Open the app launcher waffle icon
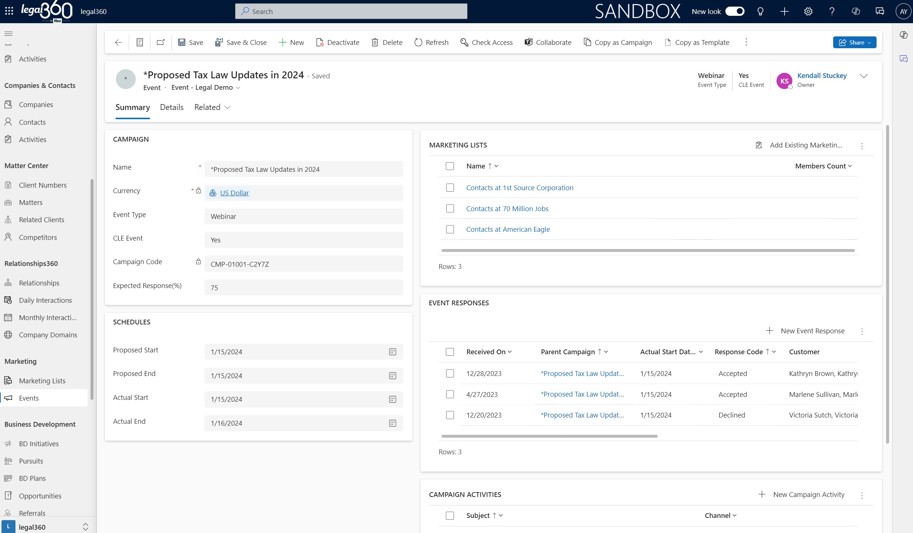Image resolution: width=913 pixels, height=533 pixels. pyautogui.click(x=9, y=11)
